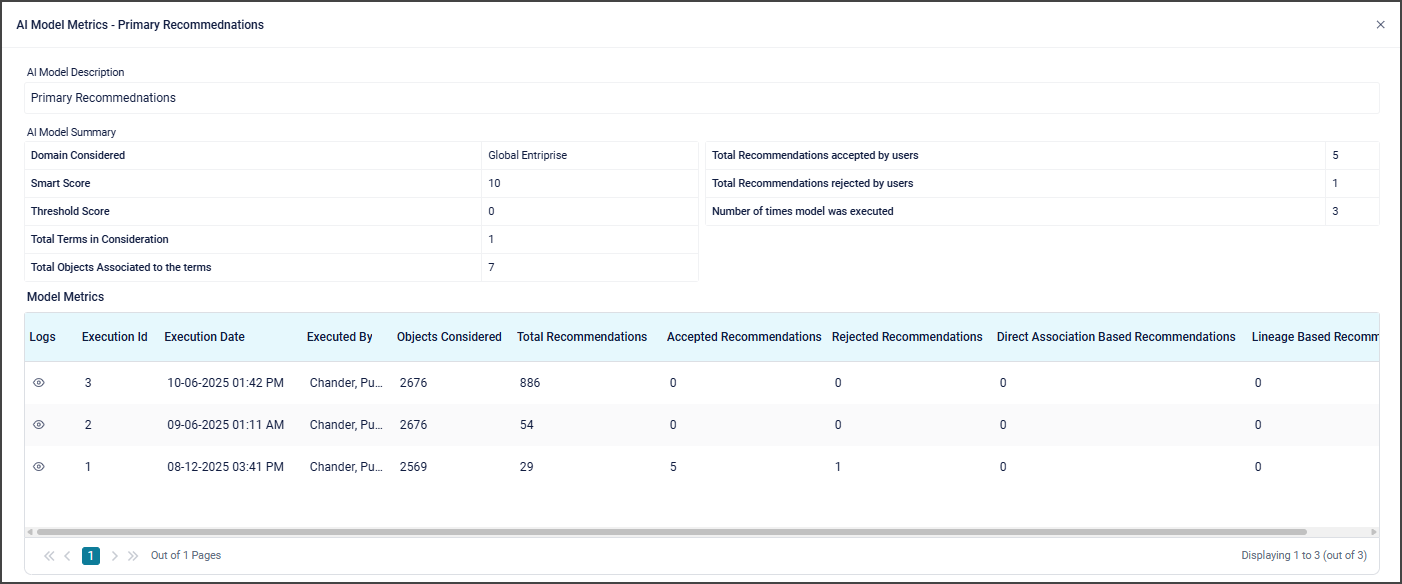
Task: Click the Executed By column header
Action: pos(339,337)
